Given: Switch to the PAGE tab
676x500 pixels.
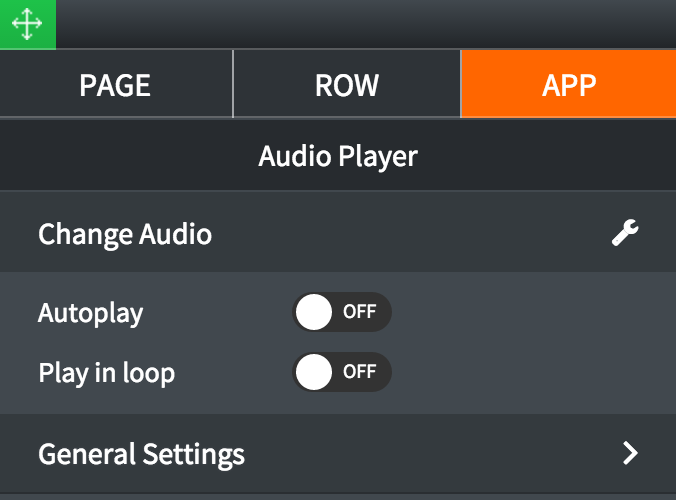Looking at the screenshot, I should point(115,85).
